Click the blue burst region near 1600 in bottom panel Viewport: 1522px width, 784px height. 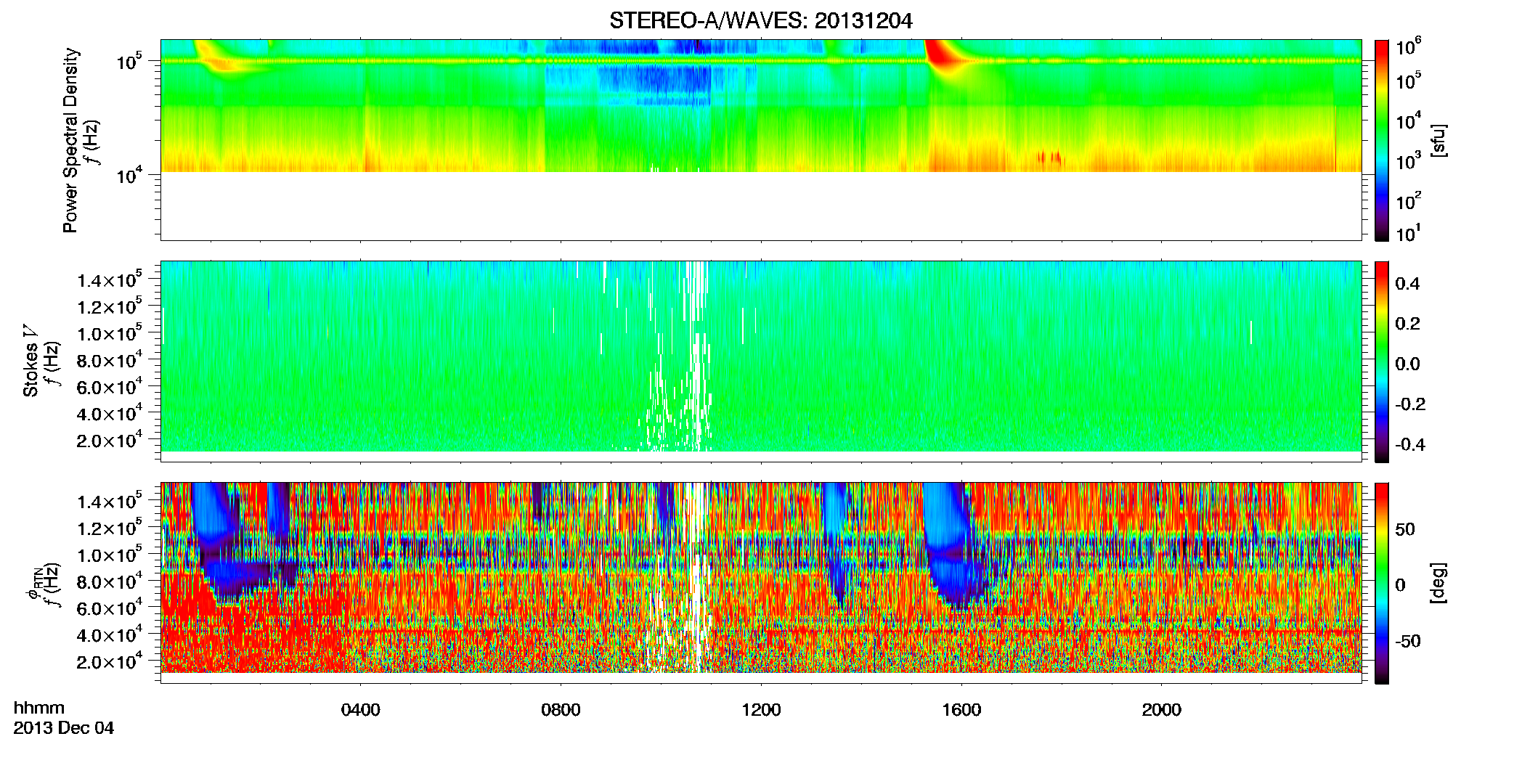click(953, 546)
